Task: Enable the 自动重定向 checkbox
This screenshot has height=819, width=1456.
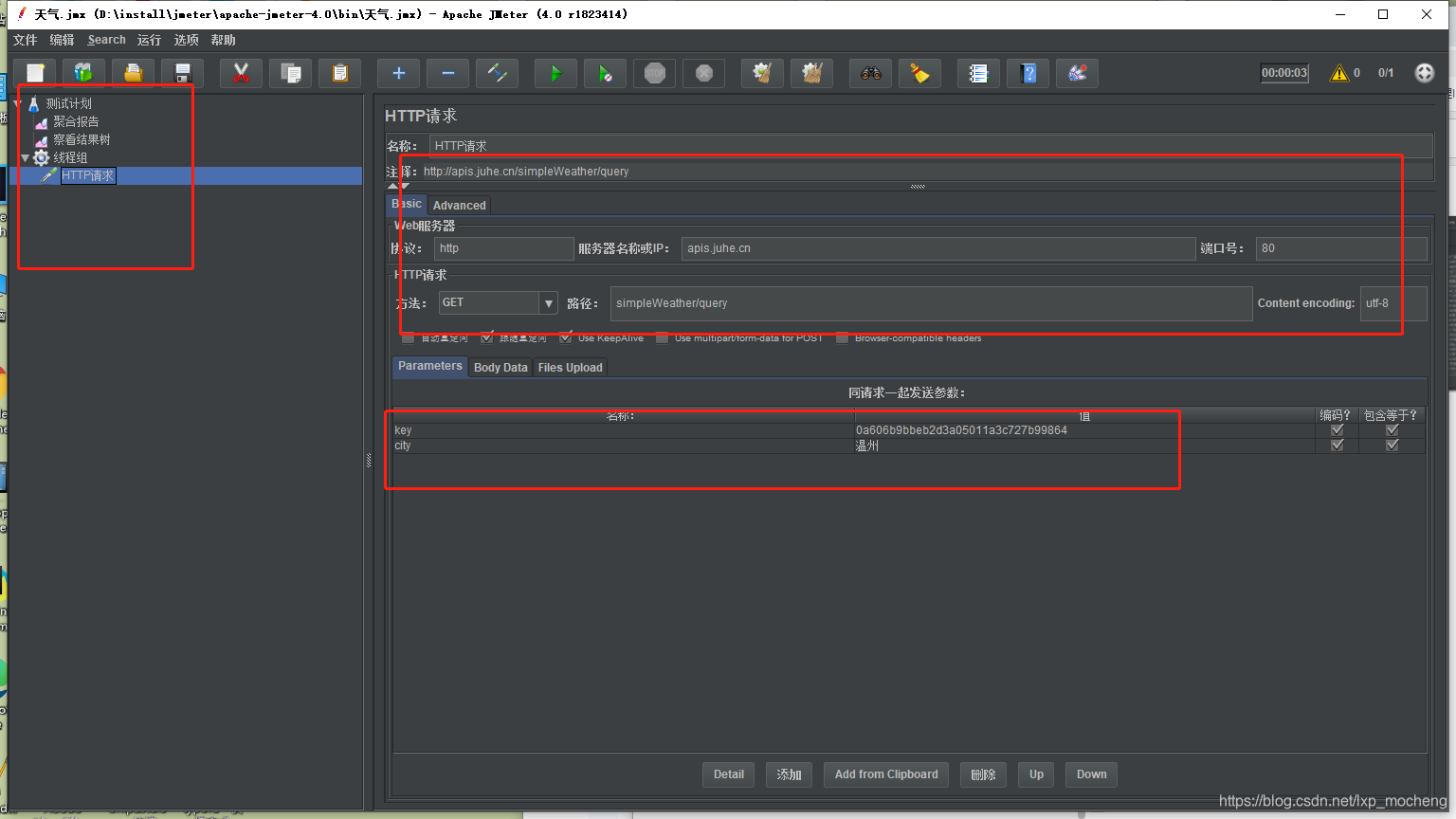Action: tap(408, 337)
